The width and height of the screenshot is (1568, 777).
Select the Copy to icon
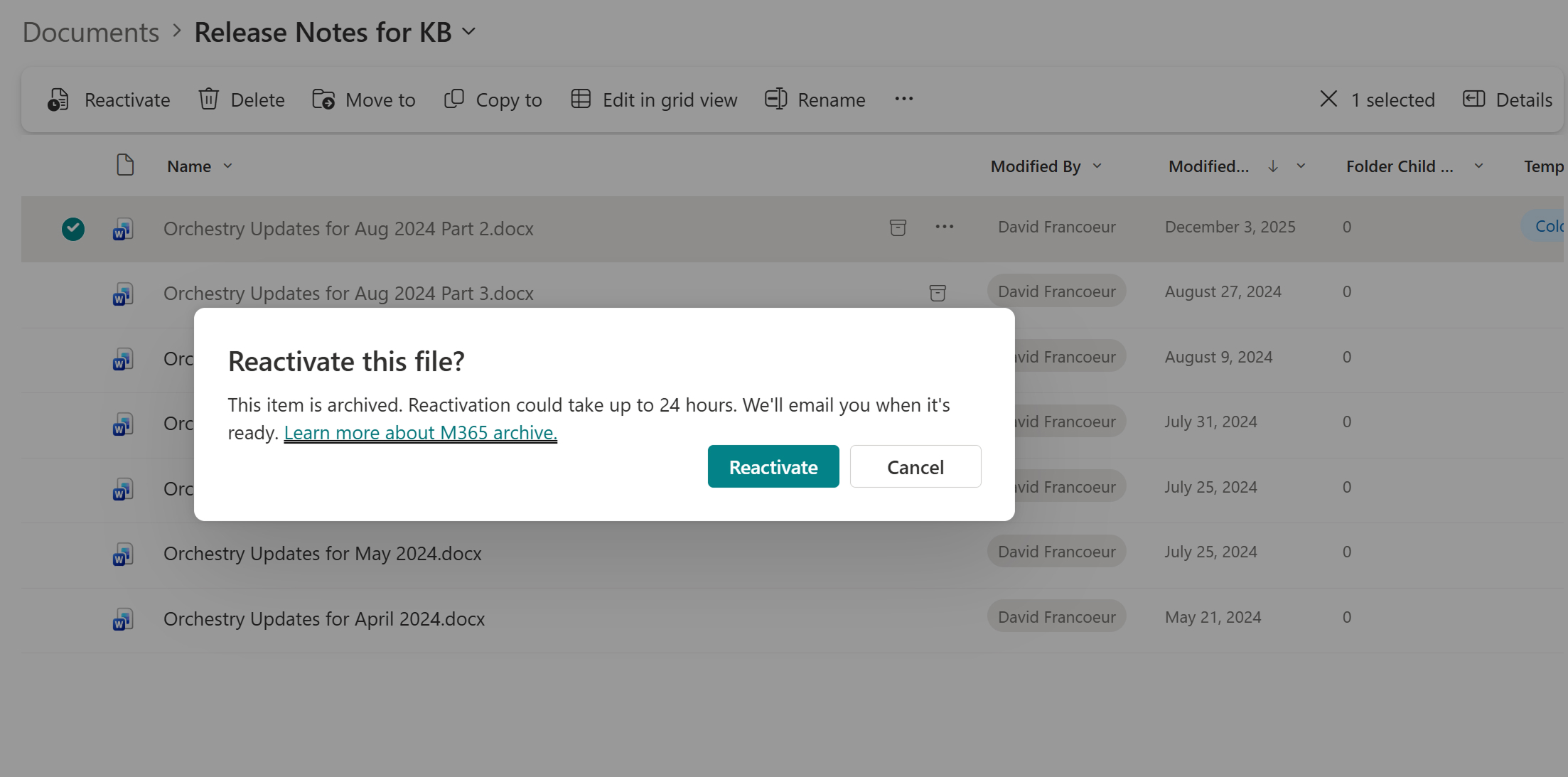[x=453, y=99]
